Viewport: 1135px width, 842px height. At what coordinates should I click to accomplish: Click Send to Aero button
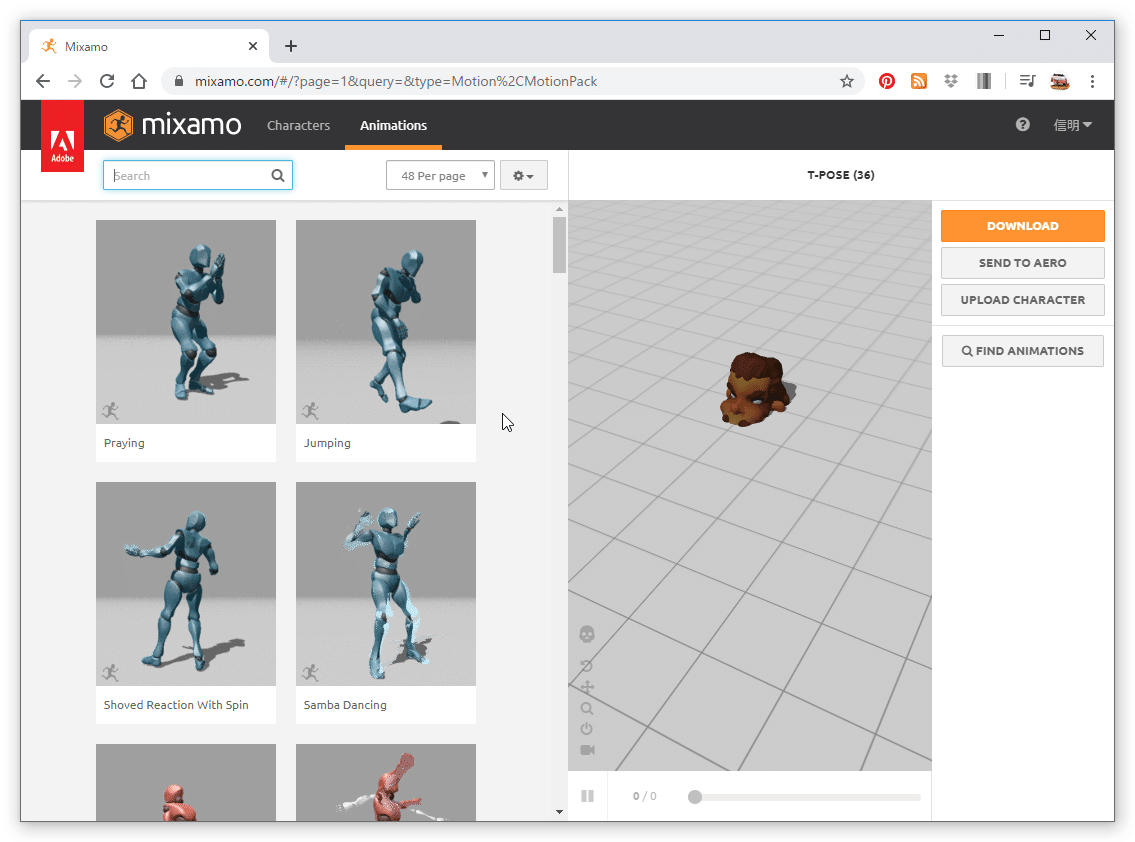1022,263
